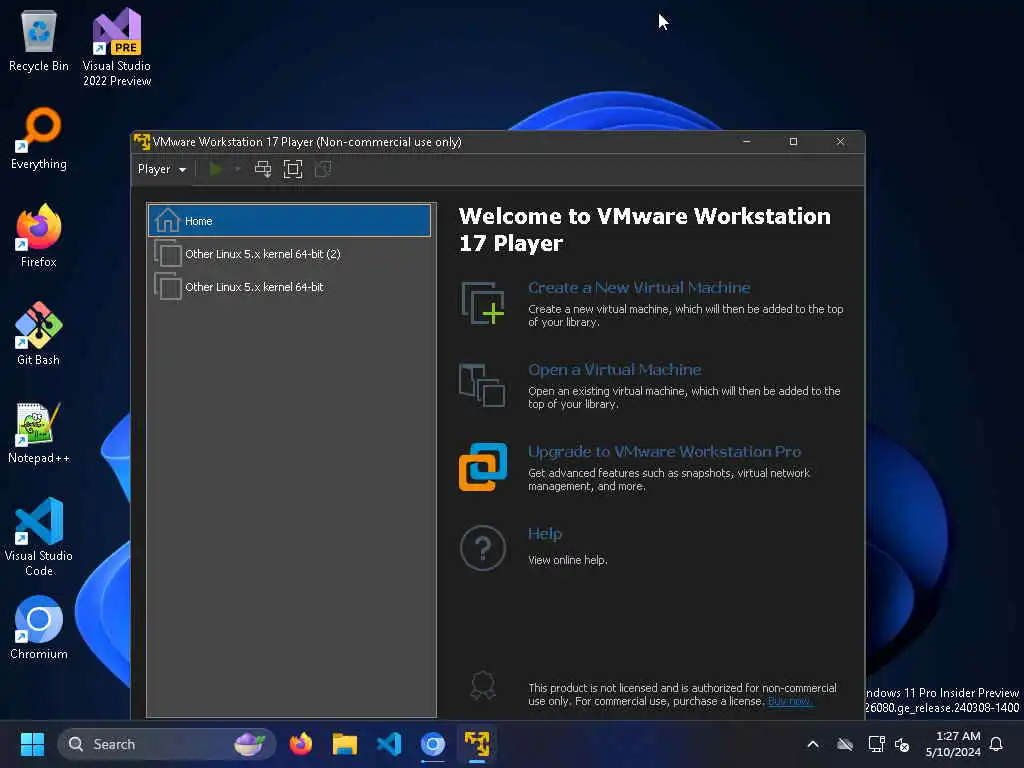Open the Help link
Viewport: 1024px width, 768px height.
pyautogui.click(x=545, y=534)
